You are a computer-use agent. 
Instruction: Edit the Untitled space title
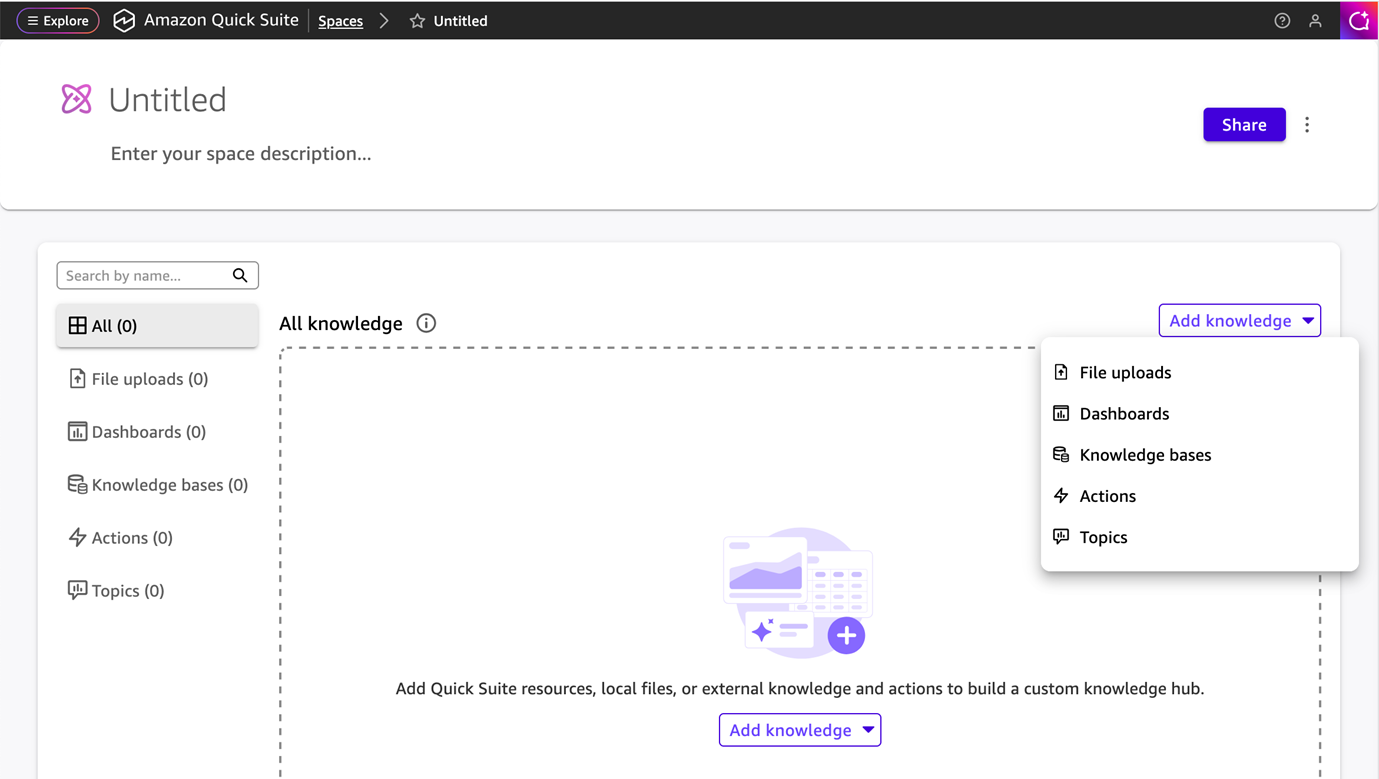(168, 100)
